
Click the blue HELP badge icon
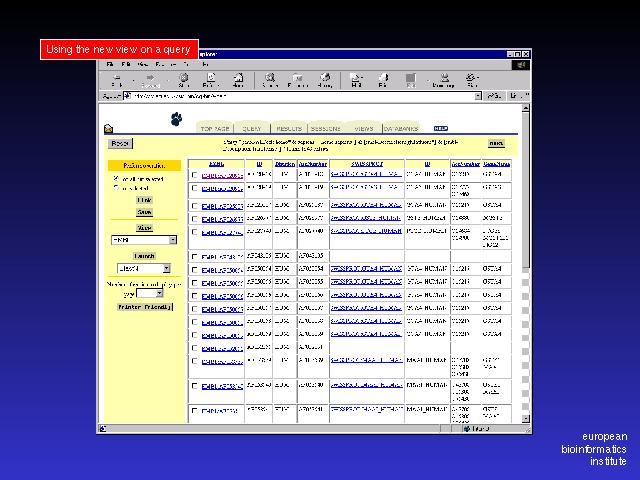tap(441, 128)
